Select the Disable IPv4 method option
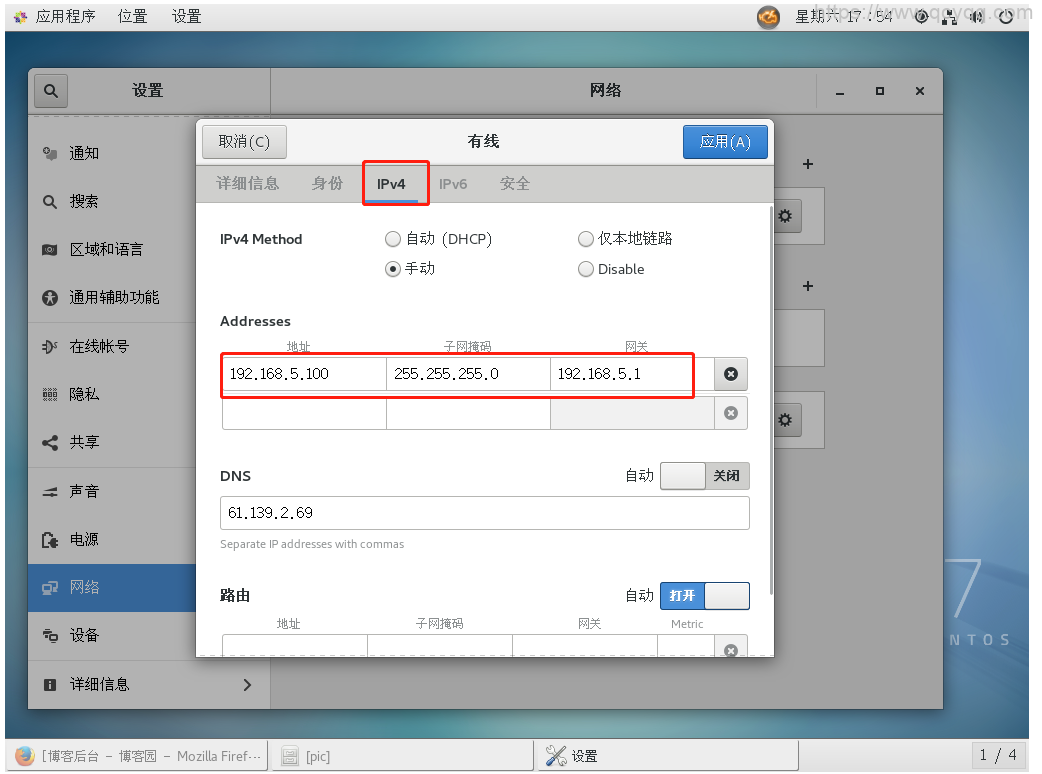The height and width of the screenshot is (774, 1042). tap(586, 269)
